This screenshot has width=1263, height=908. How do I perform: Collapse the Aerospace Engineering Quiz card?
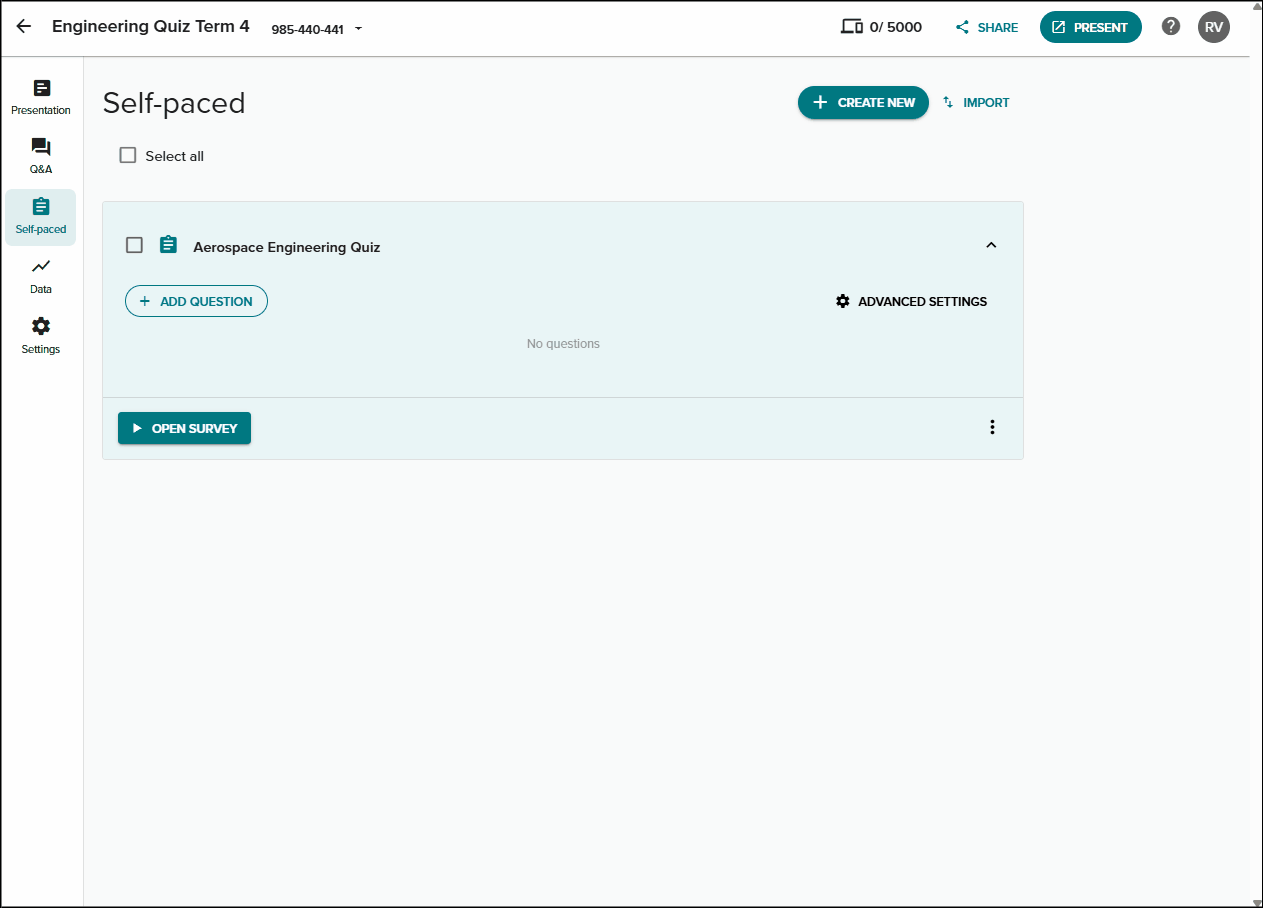991,245
